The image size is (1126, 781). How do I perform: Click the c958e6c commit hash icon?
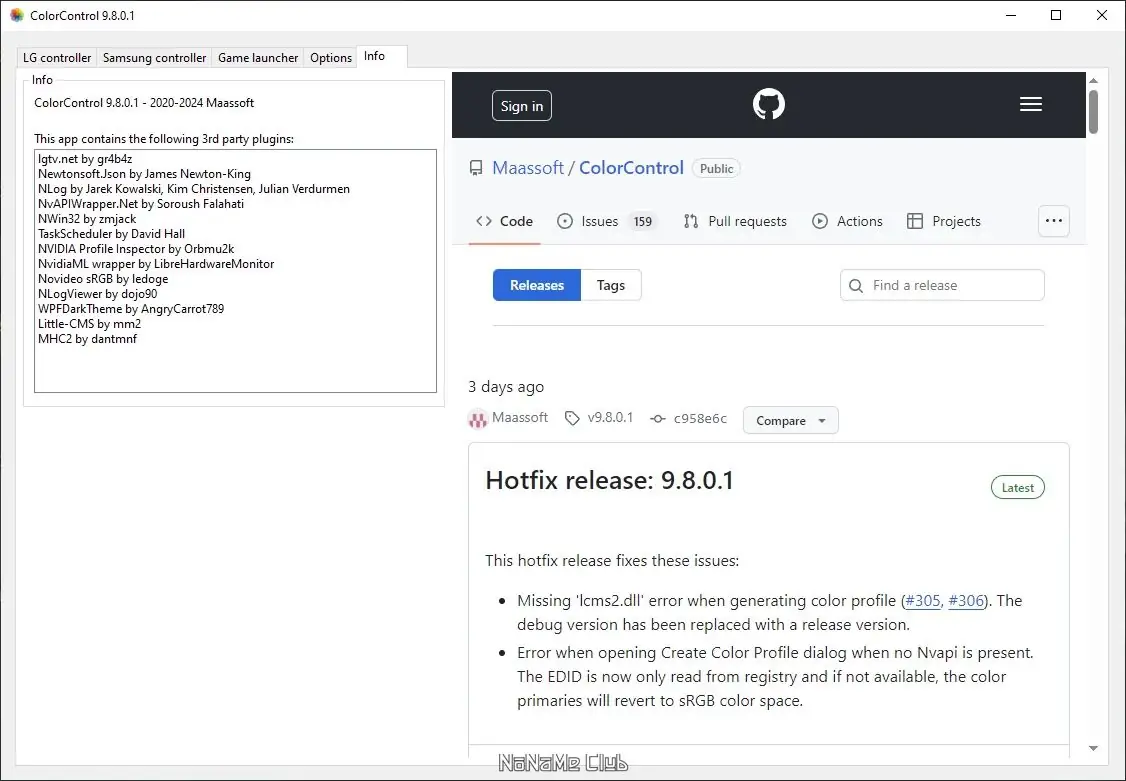click(657, 419)
